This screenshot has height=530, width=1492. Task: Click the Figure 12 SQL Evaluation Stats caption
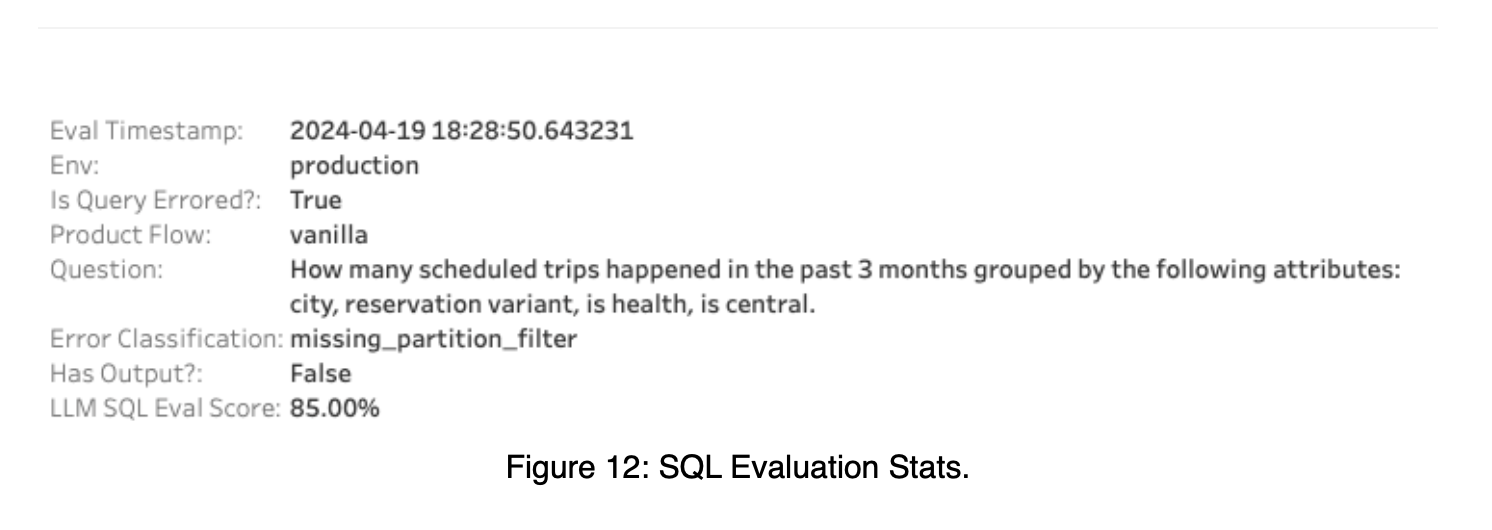(x=737, y=468)
